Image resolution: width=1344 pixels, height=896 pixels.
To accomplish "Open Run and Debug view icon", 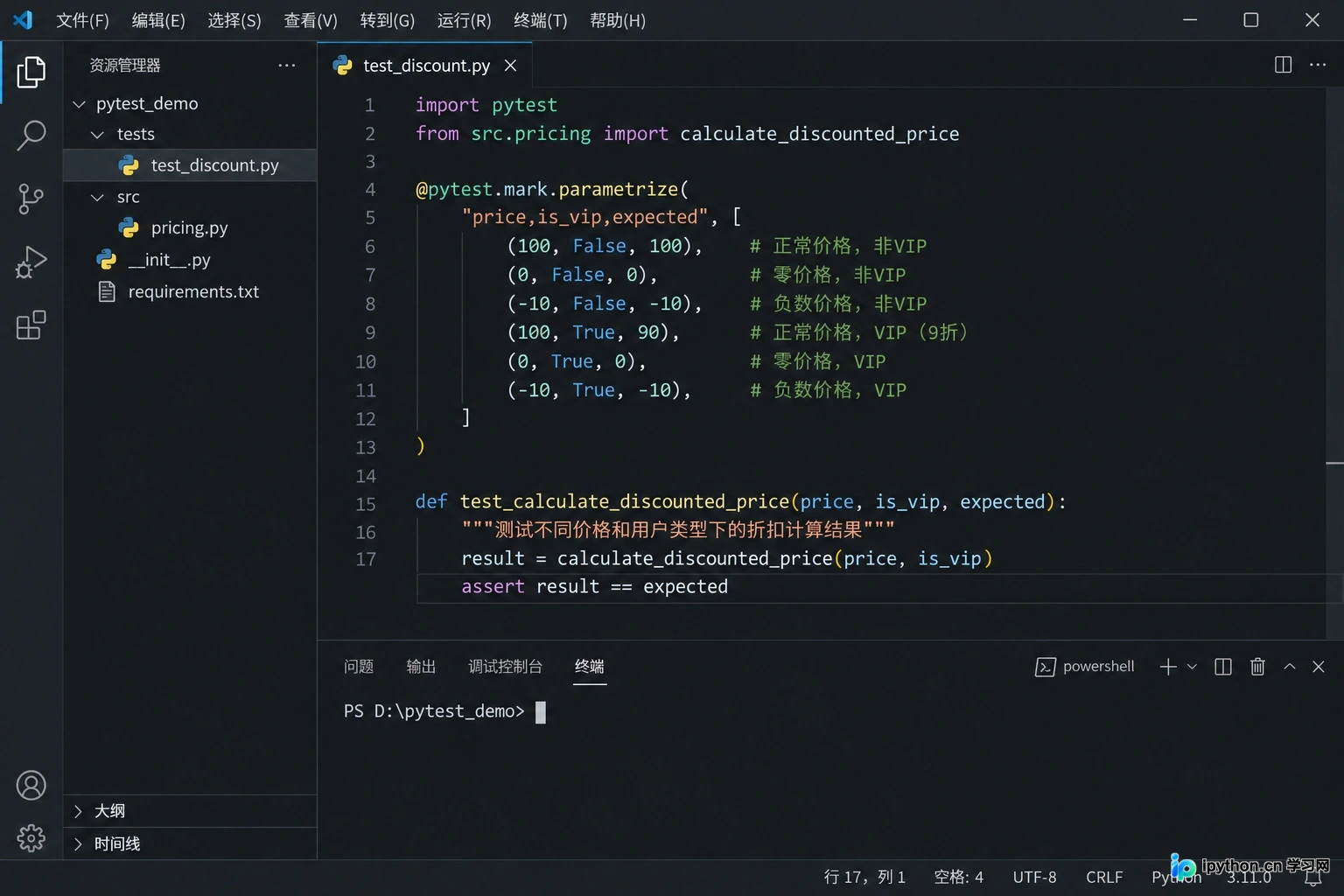I will point(31,262).
